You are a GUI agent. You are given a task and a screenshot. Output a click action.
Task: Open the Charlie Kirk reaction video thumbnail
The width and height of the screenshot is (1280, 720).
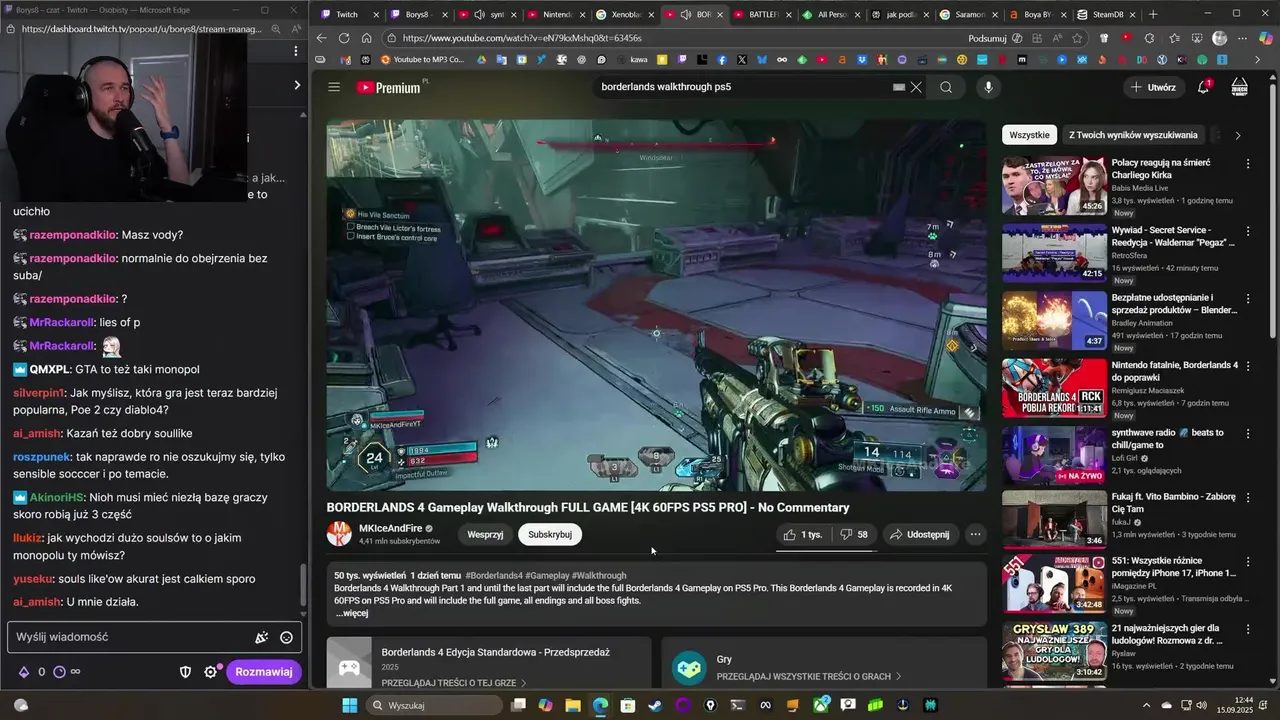pyautogui.click(x=1054, y=185)
